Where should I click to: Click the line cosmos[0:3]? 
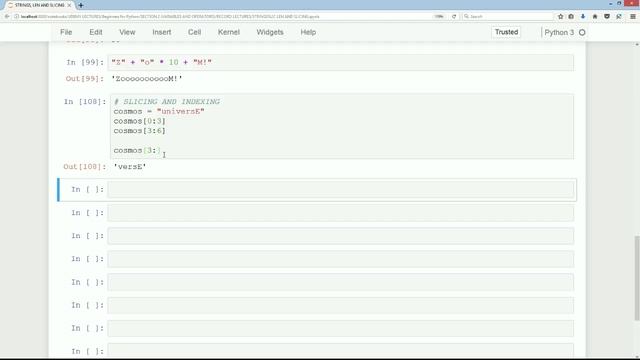click(x=140, y=121)
